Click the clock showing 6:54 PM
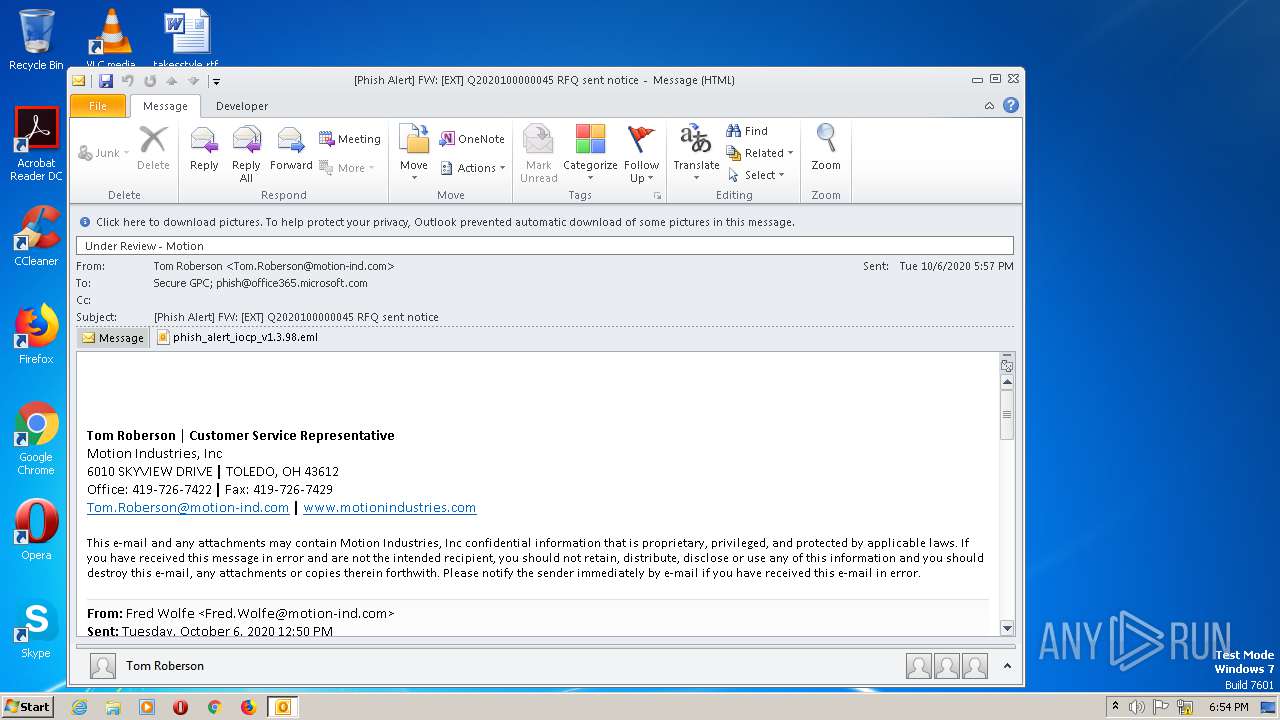Viewport: 1280px width, 720px height. click(1228, 707)
